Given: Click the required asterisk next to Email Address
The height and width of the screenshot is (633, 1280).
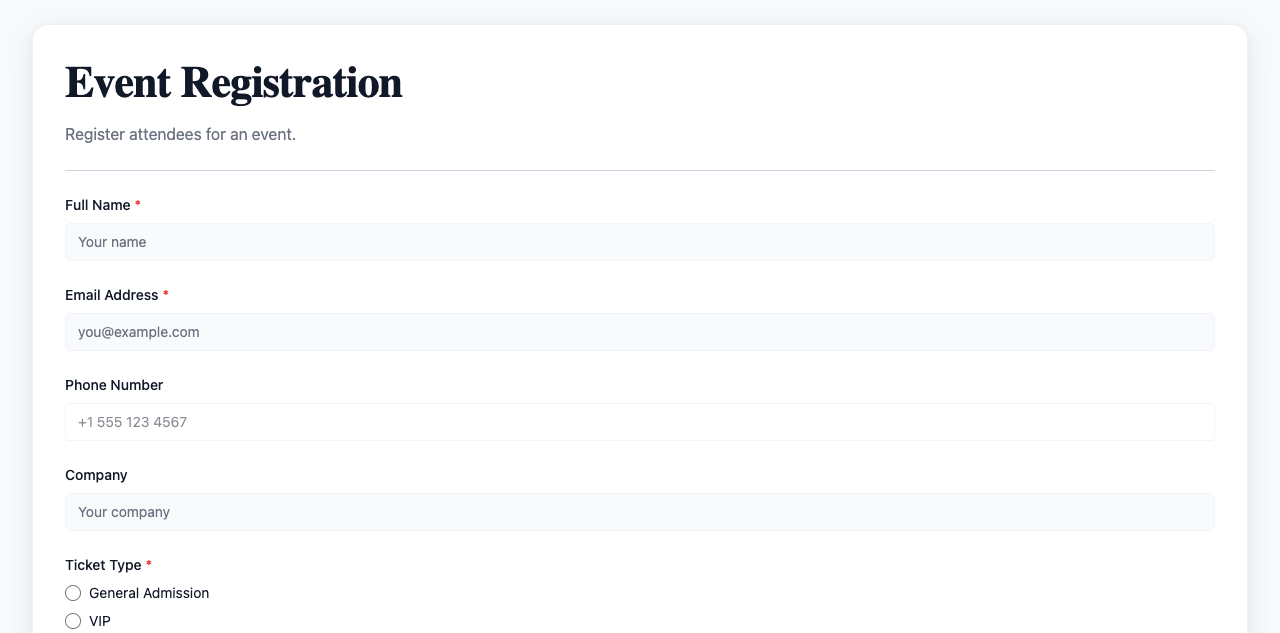Looking at the screenshot, I should point(166,295).
